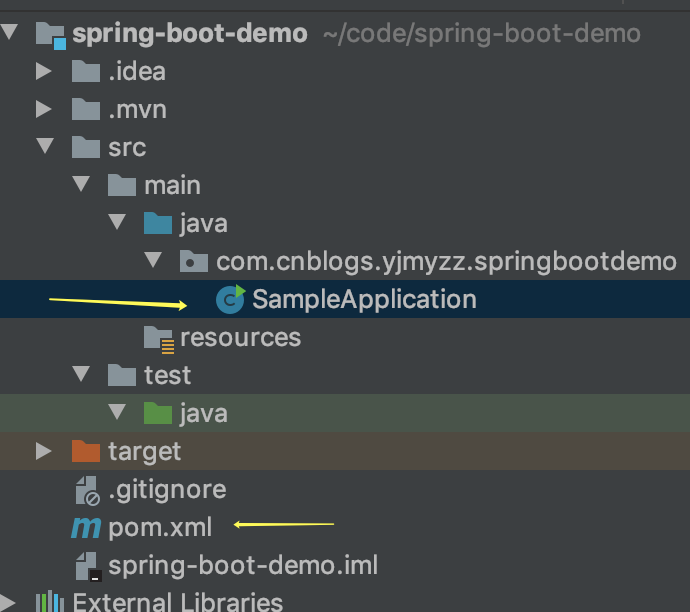Expand the External Libraries node
This screenshot has width=690, height=612.
(7, 602)
